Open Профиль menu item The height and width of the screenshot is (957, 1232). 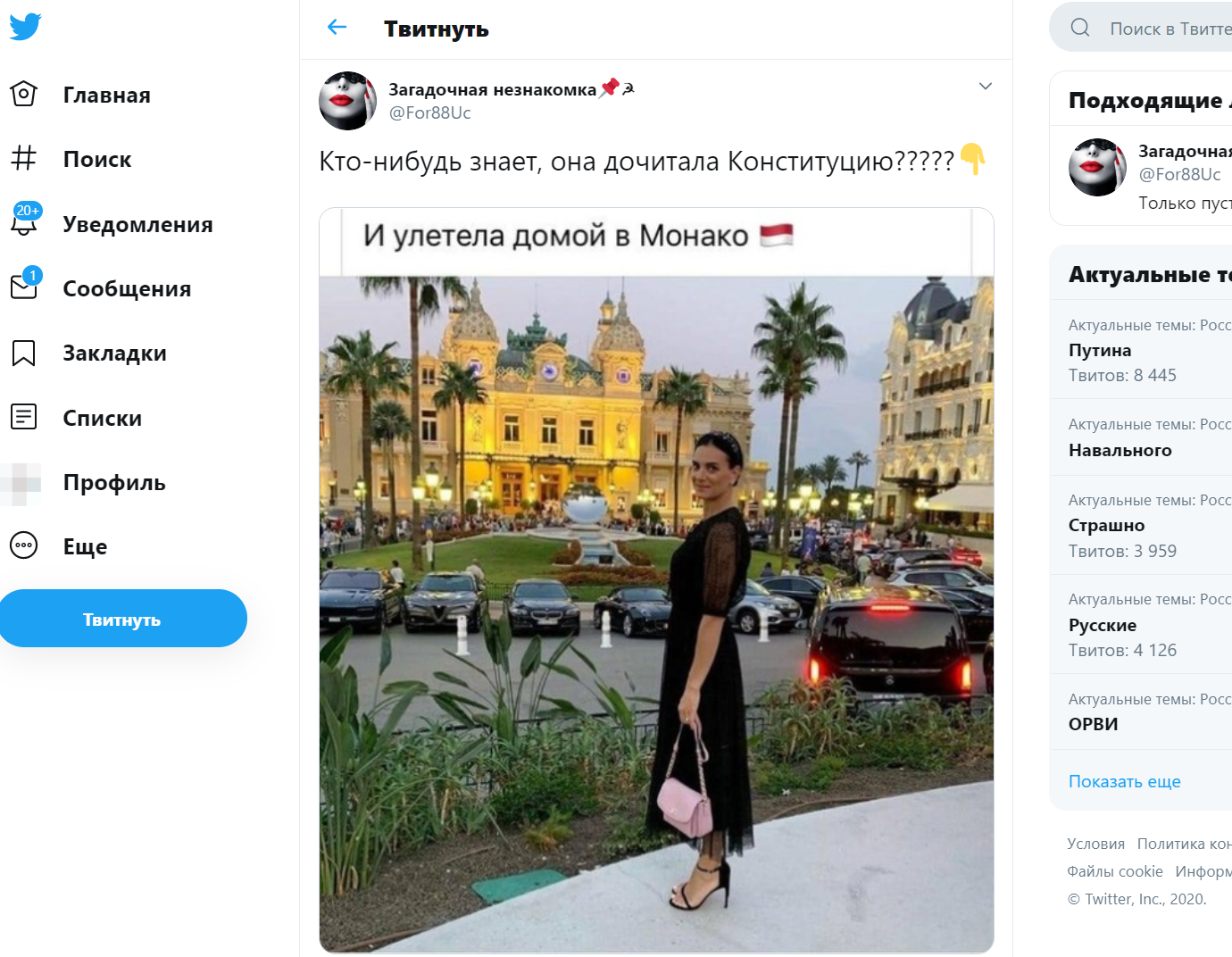tap(113, 482)
